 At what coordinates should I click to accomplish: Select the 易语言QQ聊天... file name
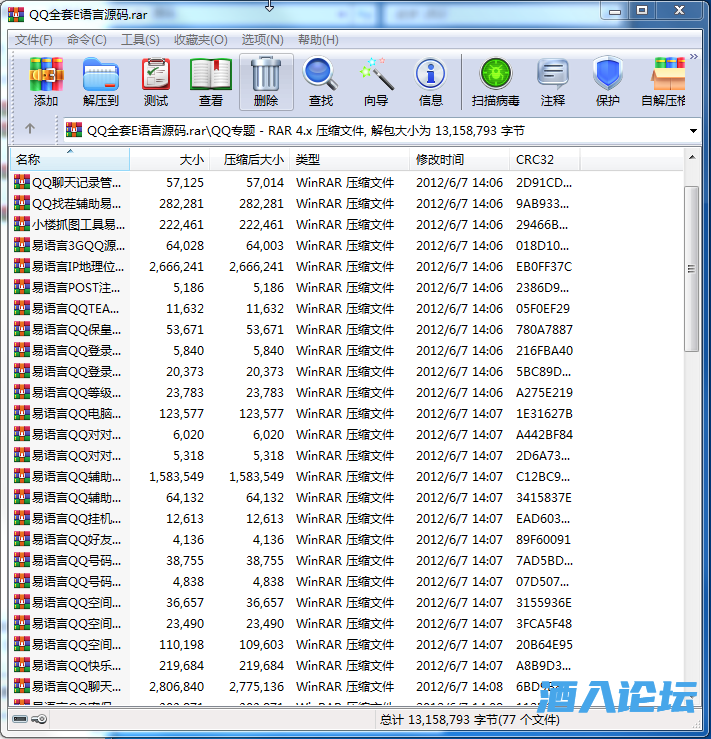coord(76,687)
